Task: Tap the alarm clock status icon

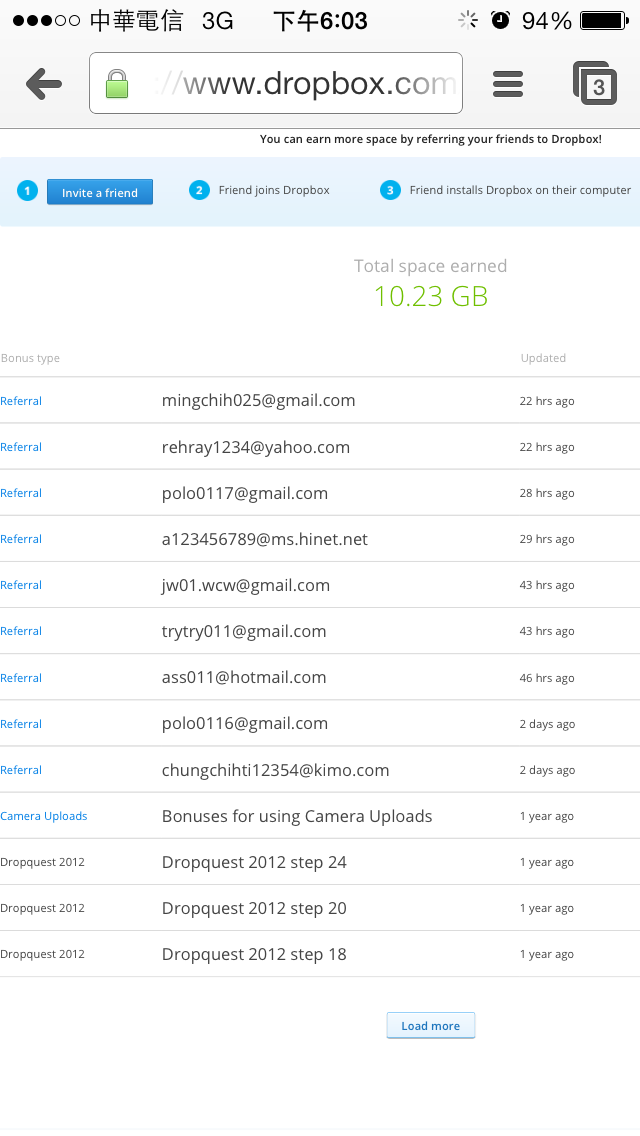Action: (500, 20)
